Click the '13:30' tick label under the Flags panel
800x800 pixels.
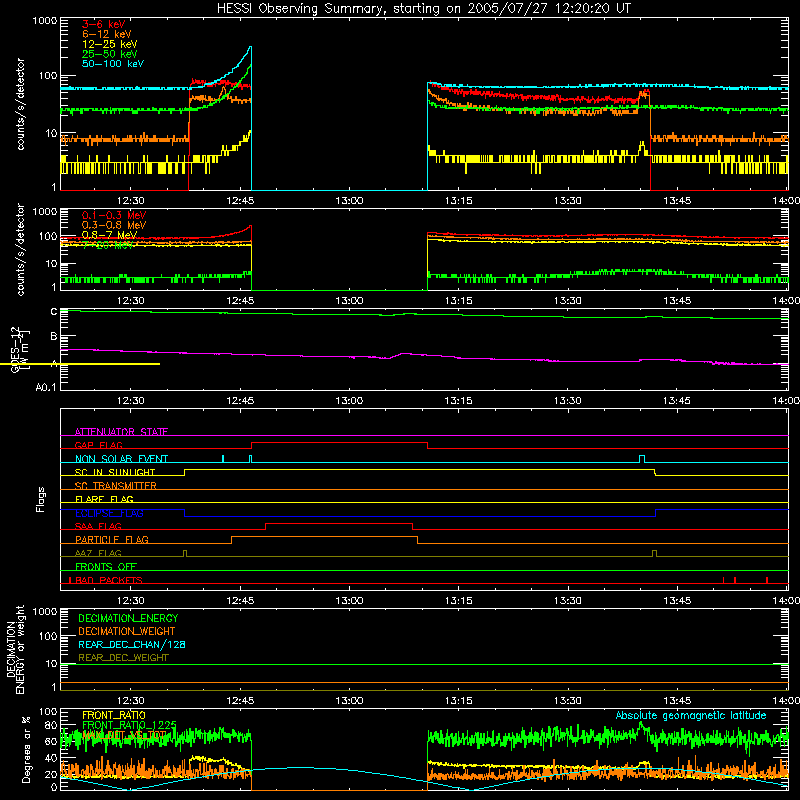coord(568,601)
